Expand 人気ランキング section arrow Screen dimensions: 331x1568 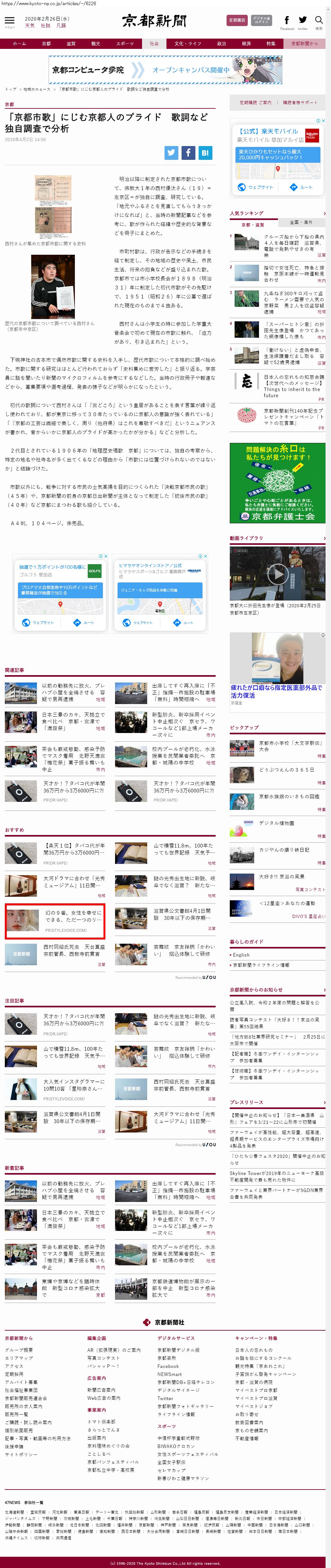[x=324, y=214]
